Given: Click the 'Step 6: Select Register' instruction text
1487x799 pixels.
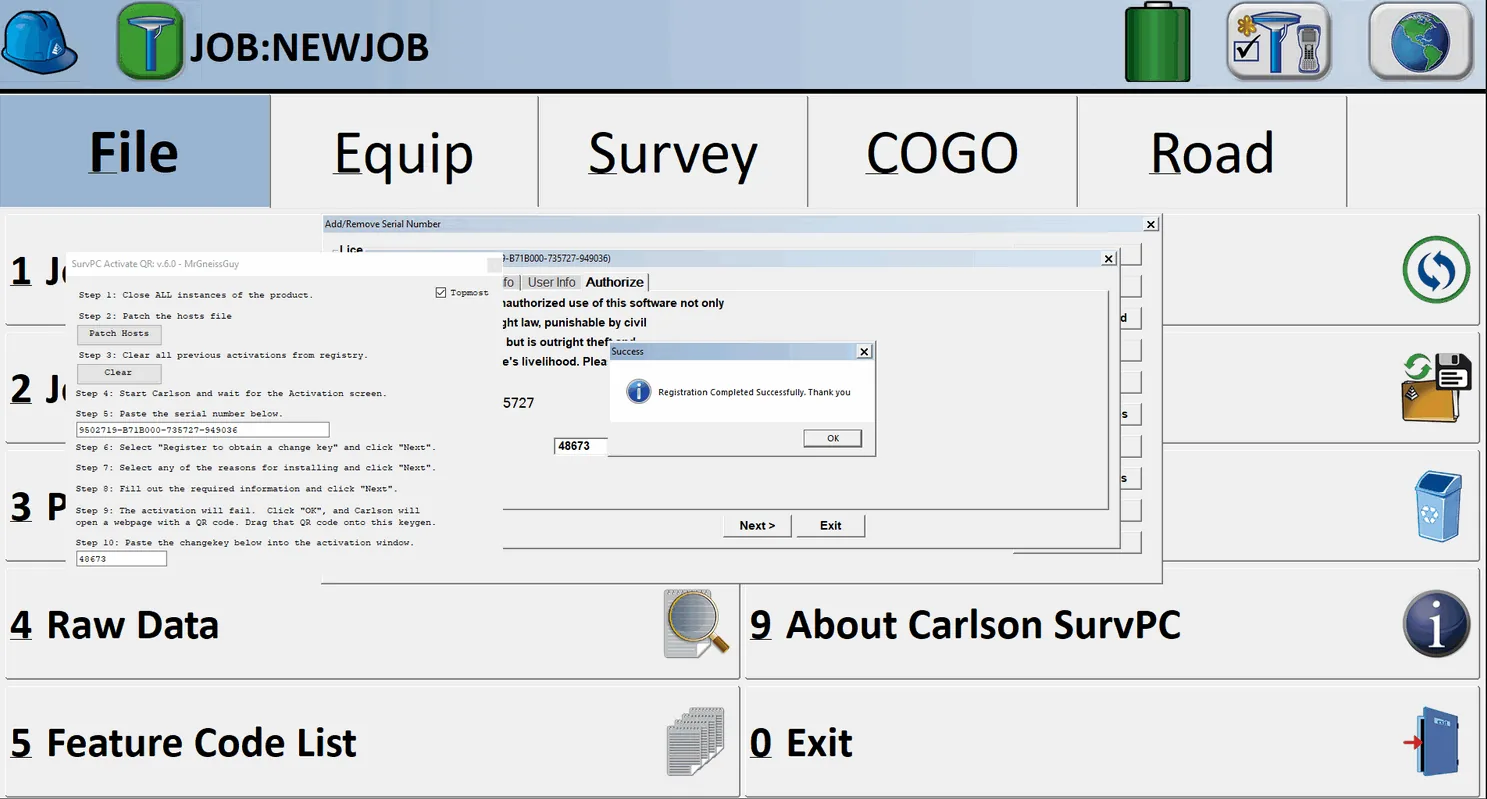Looking at the screenshot, I should pos(257,447).
